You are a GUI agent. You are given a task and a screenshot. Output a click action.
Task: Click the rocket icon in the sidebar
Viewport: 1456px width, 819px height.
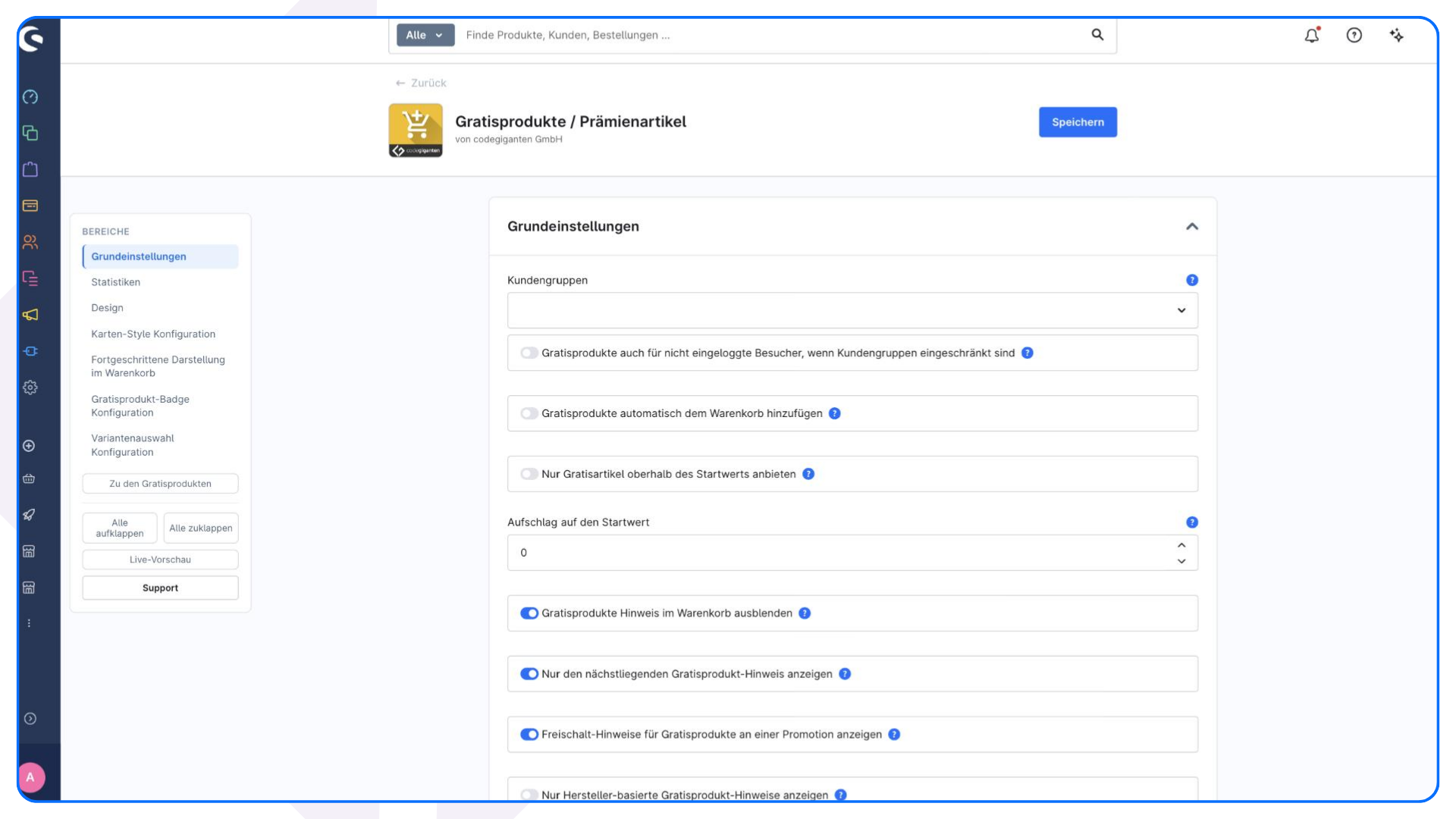pyautogui.click(x=29, y=515)
